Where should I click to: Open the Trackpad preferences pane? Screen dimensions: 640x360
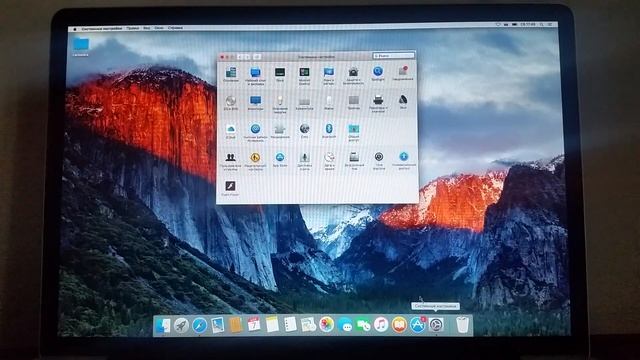pos(353,100)
